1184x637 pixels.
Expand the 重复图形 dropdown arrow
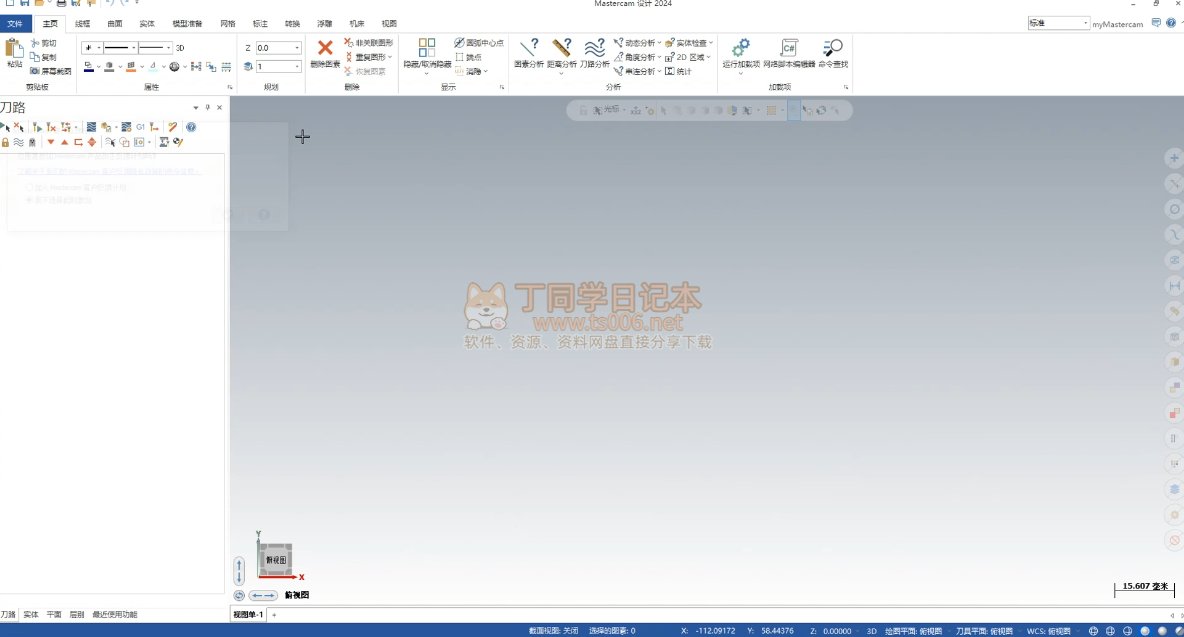click(x=390, y=57)
